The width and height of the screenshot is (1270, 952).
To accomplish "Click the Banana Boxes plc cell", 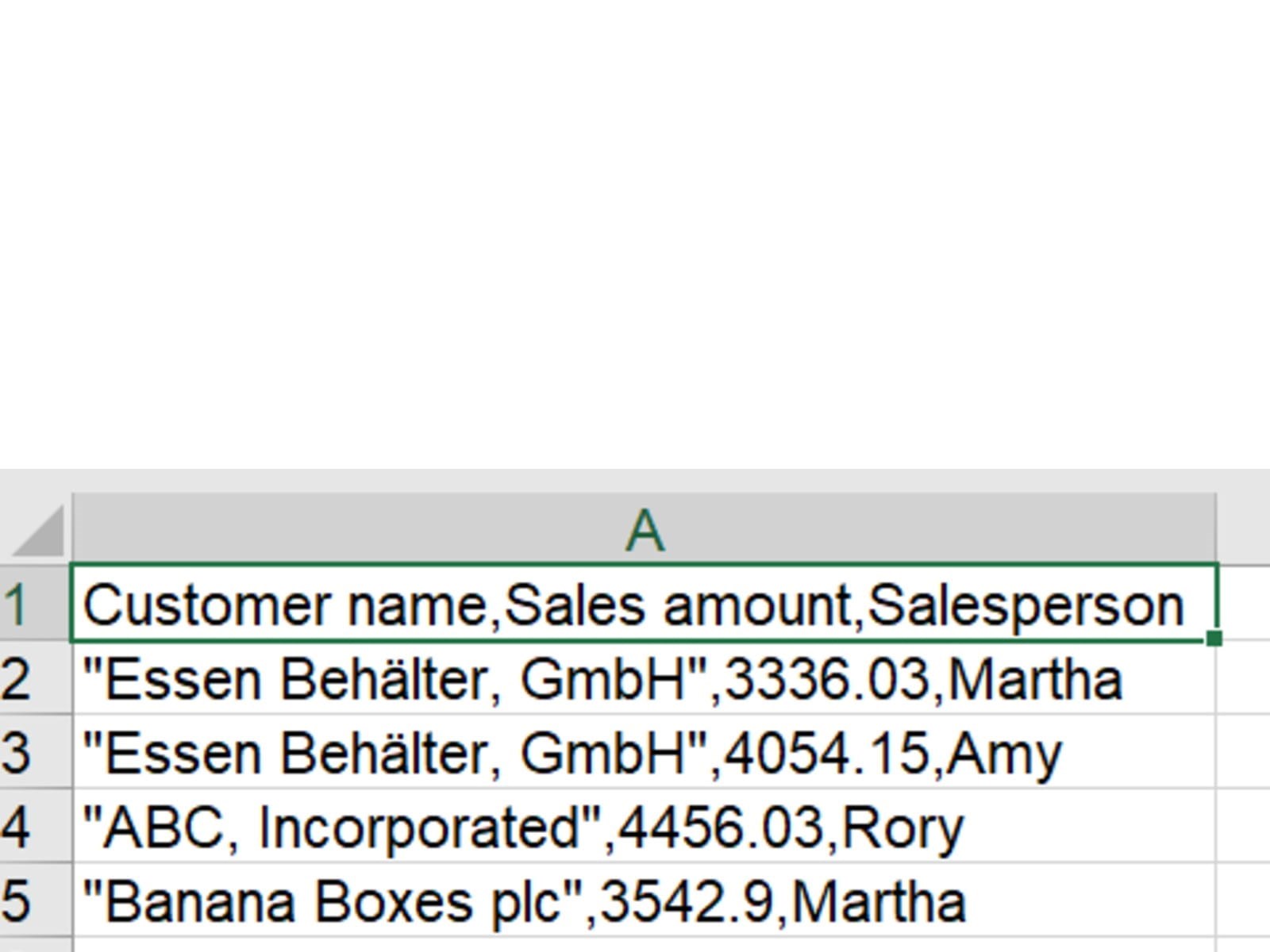I will point(524,901).
